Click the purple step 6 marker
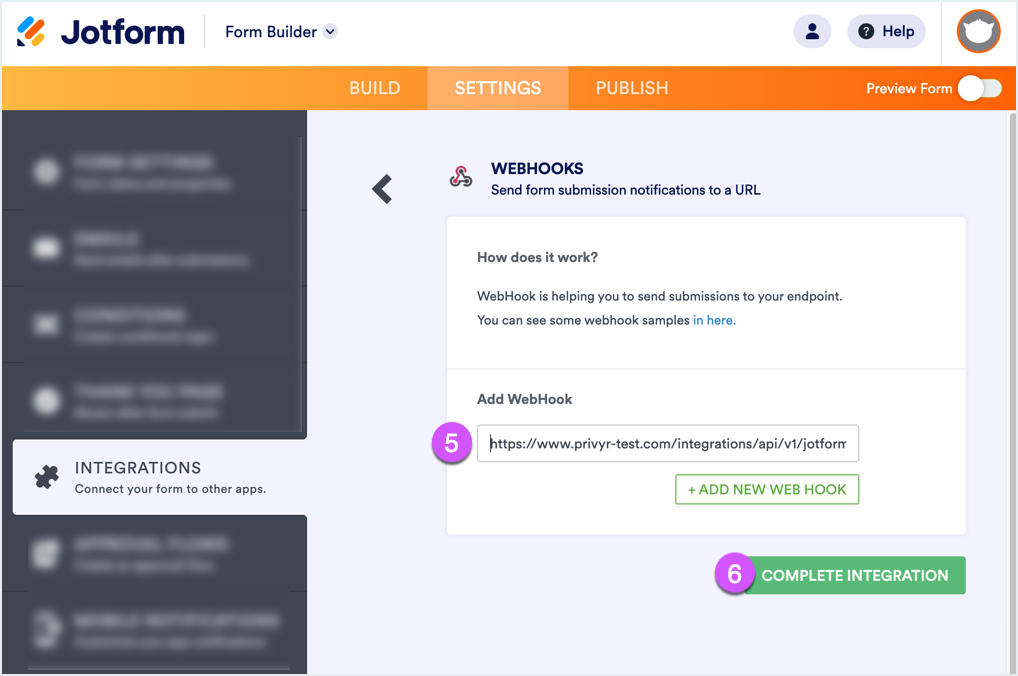Viewport: 1018px width, 676px height. tap(734, 574)
